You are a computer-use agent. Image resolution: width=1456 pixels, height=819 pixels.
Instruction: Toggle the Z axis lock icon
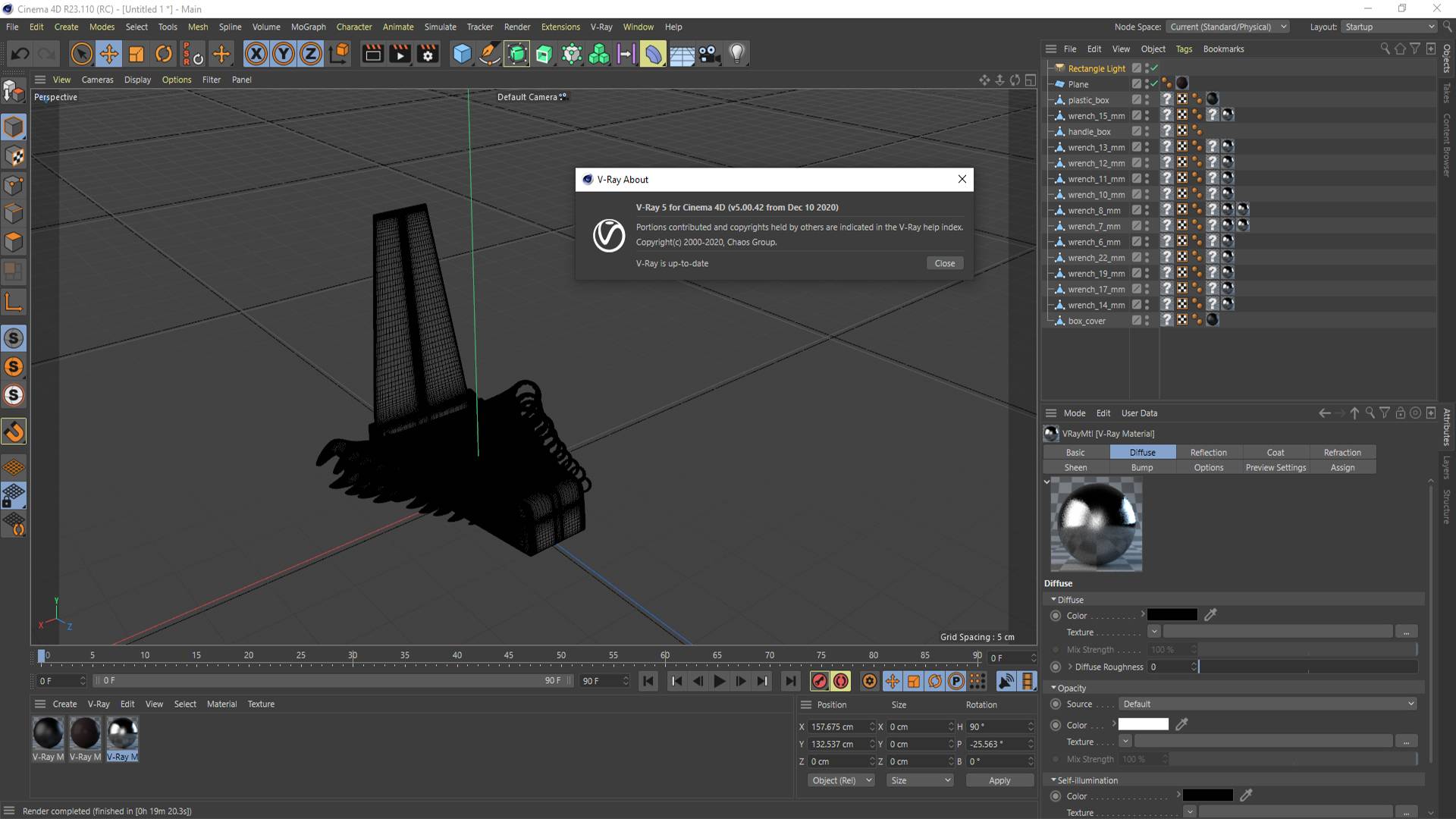(x=311, y=54)
